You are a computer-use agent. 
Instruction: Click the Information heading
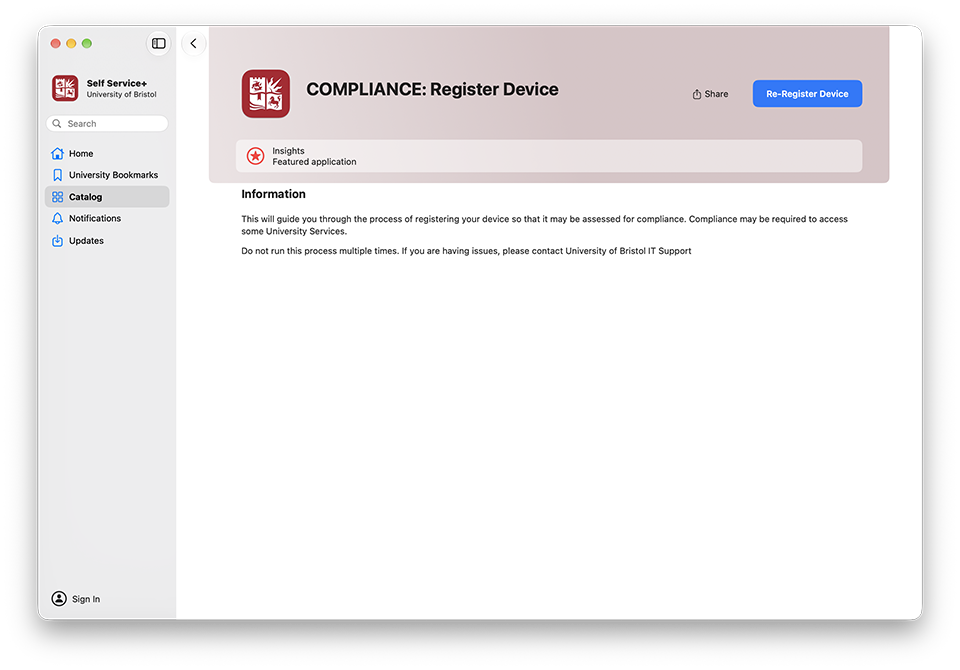[273, 194]
